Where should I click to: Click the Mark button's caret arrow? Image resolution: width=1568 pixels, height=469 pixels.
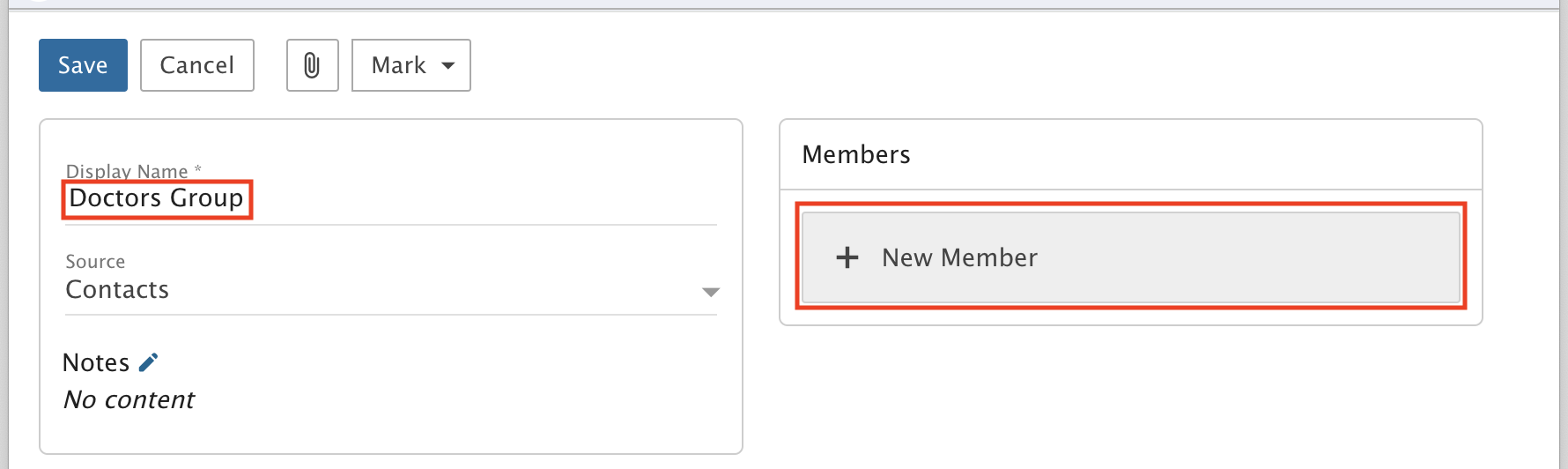coord(448,65)
